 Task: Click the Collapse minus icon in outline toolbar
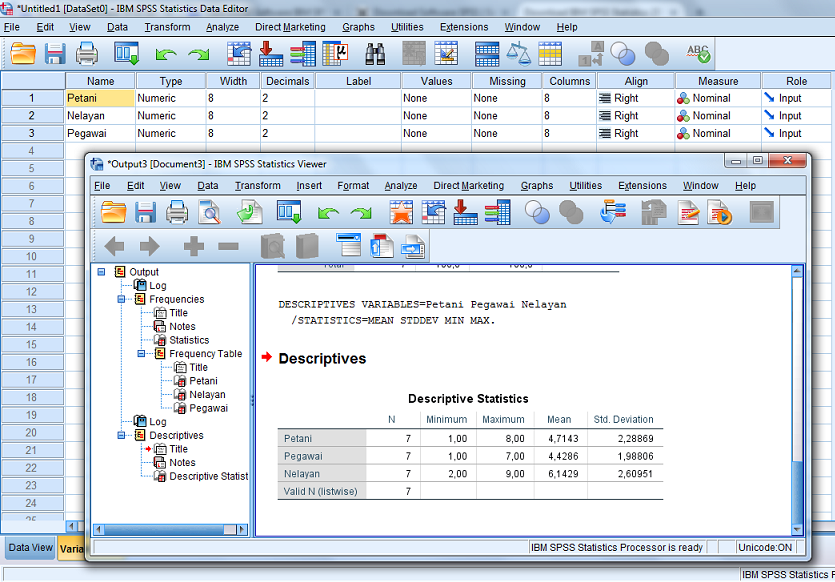228,246
